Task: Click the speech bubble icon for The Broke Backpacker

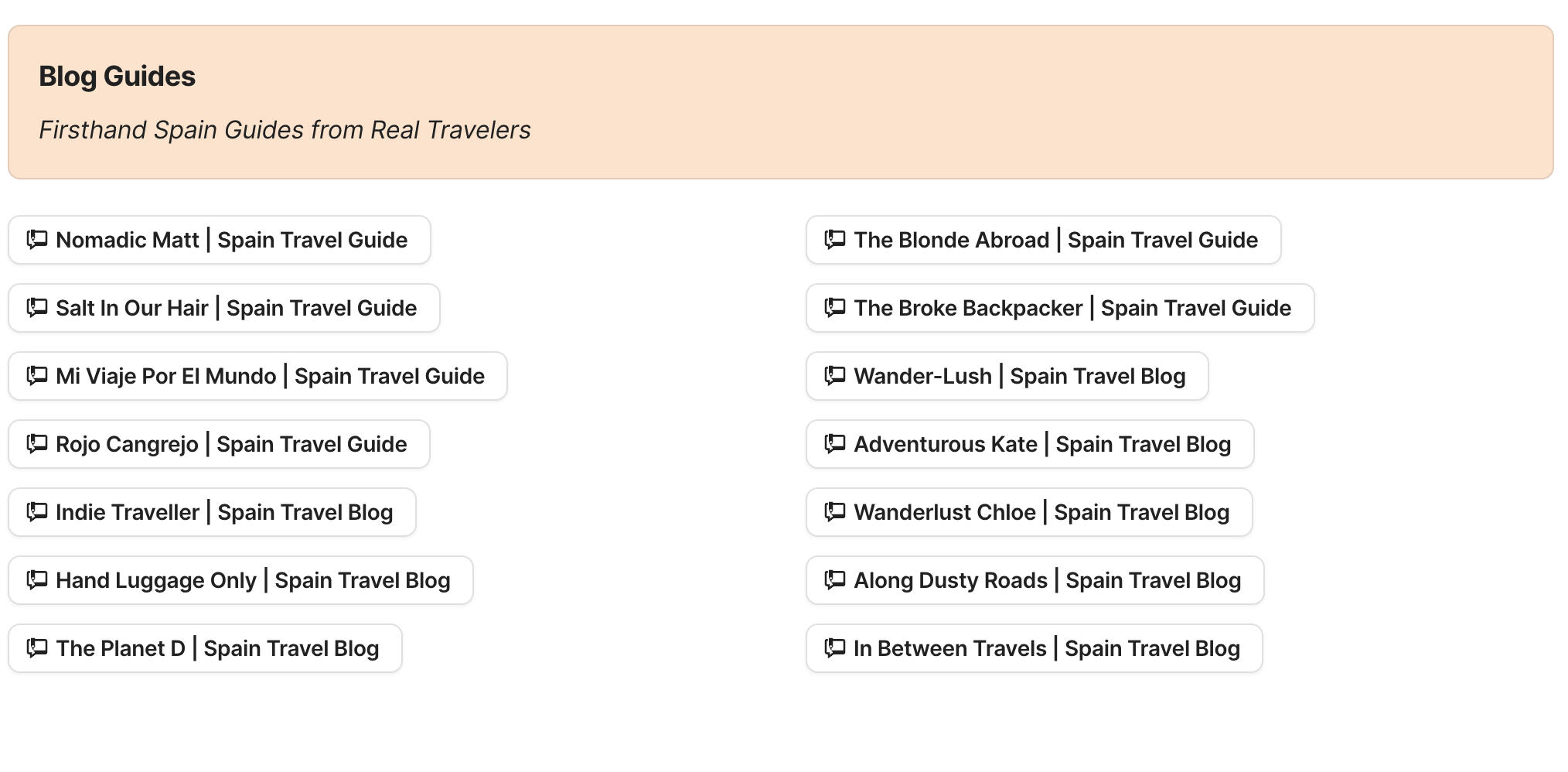Action: pyautogui.click(x=835, y=309)
